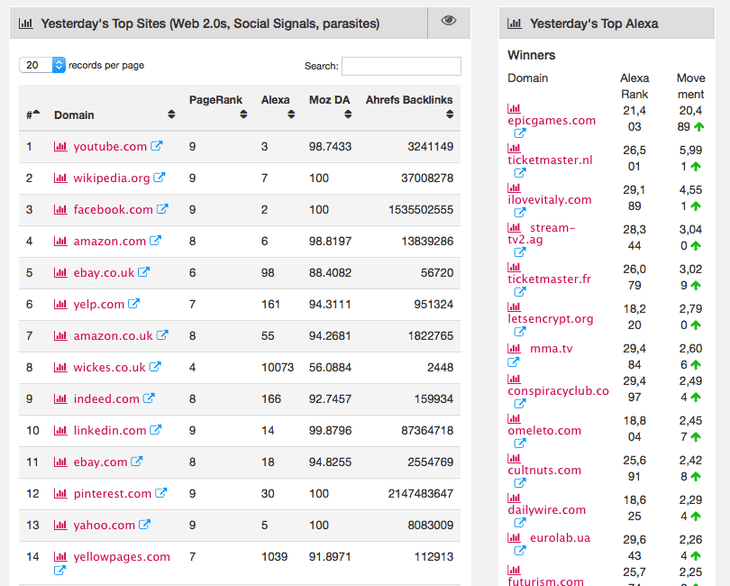Open external link icon next to pinterest.com
730x586 pixels.
[162, 493]
